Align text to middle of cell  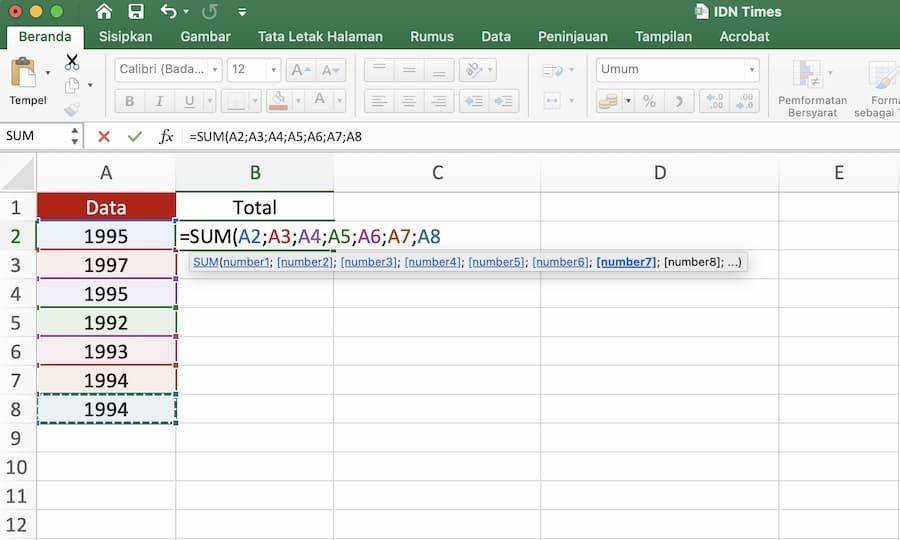[x=409, y=70]
